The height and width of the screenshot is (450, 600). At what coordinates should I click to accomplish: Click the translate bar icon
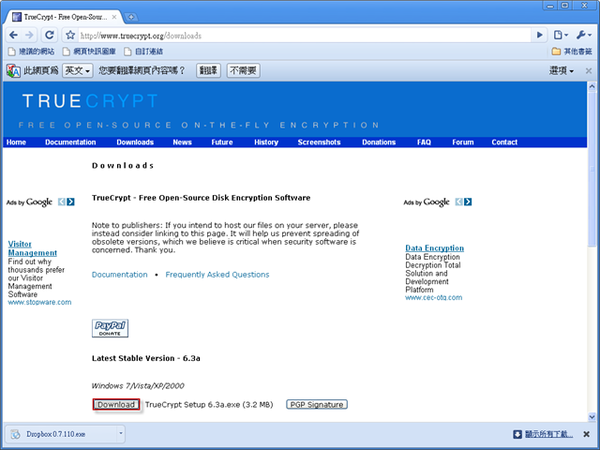point(13,71)
